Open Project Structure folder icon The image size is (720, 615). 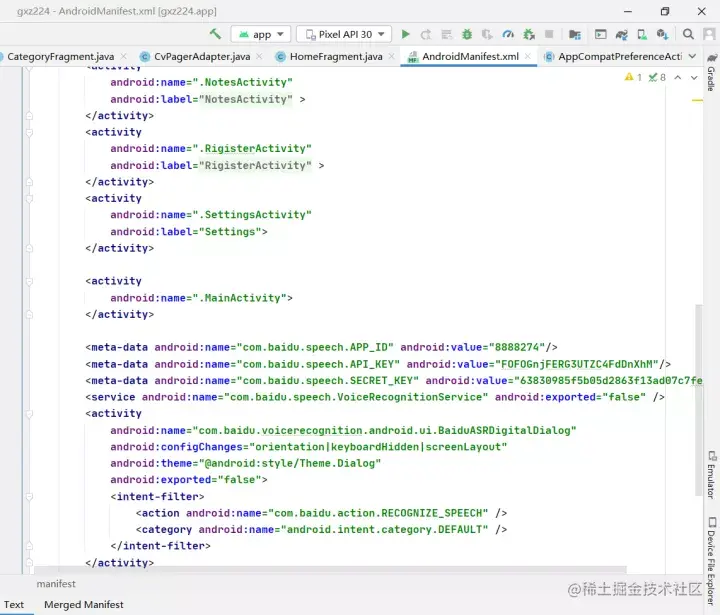(574, 34)
